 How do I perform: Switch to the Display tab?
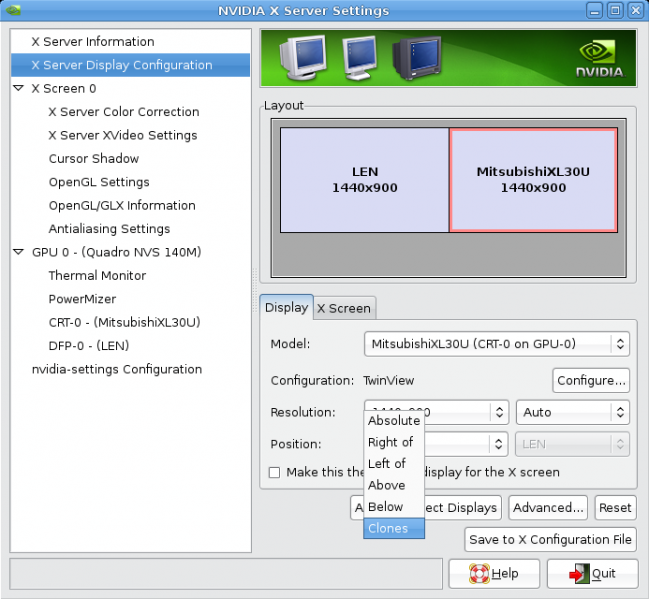tap(286, 308)
